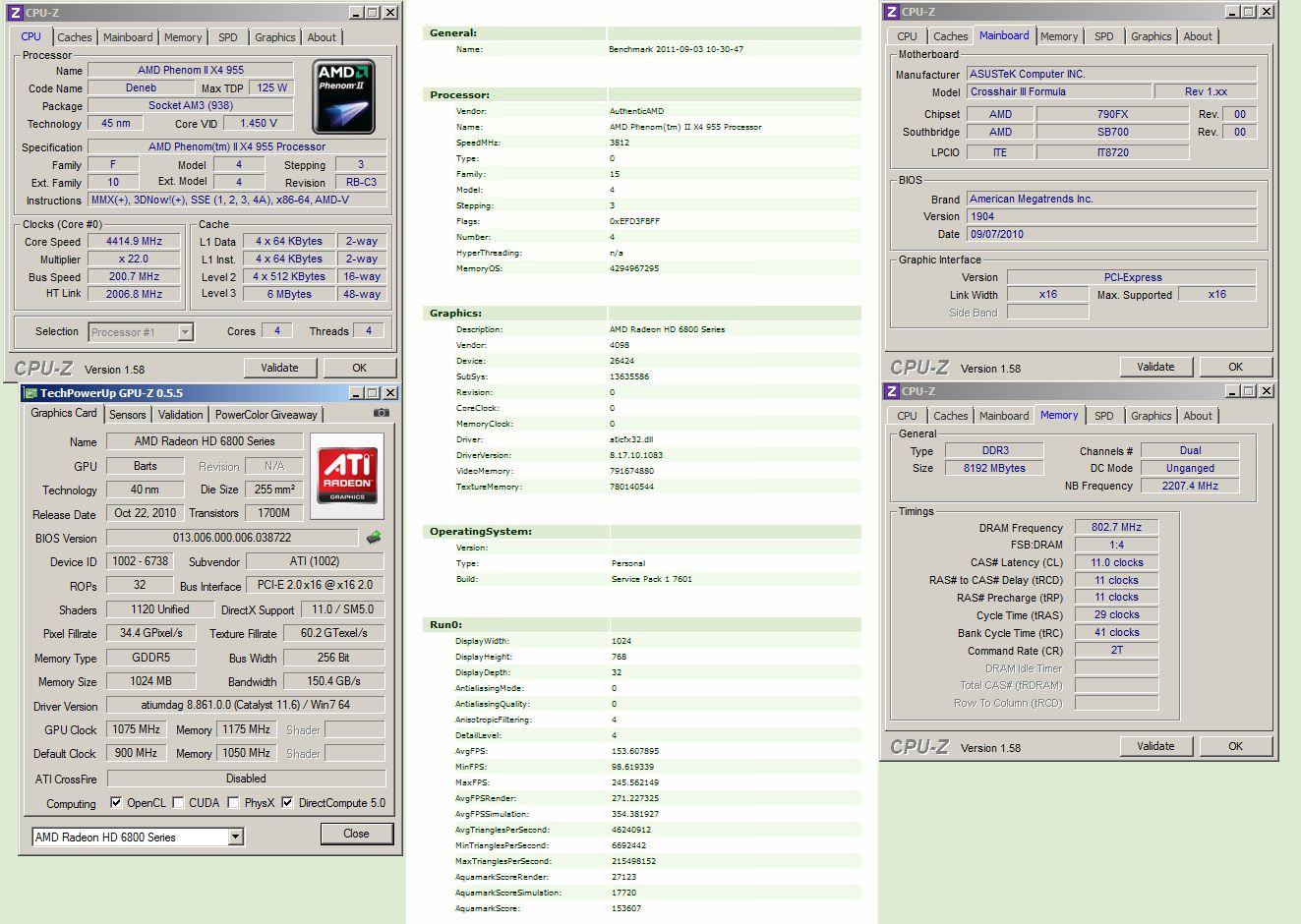The image size is (1301, 924).
Task: Click the Core Speed 4414.9 MHz value
Action: click(x=135, y=242)
